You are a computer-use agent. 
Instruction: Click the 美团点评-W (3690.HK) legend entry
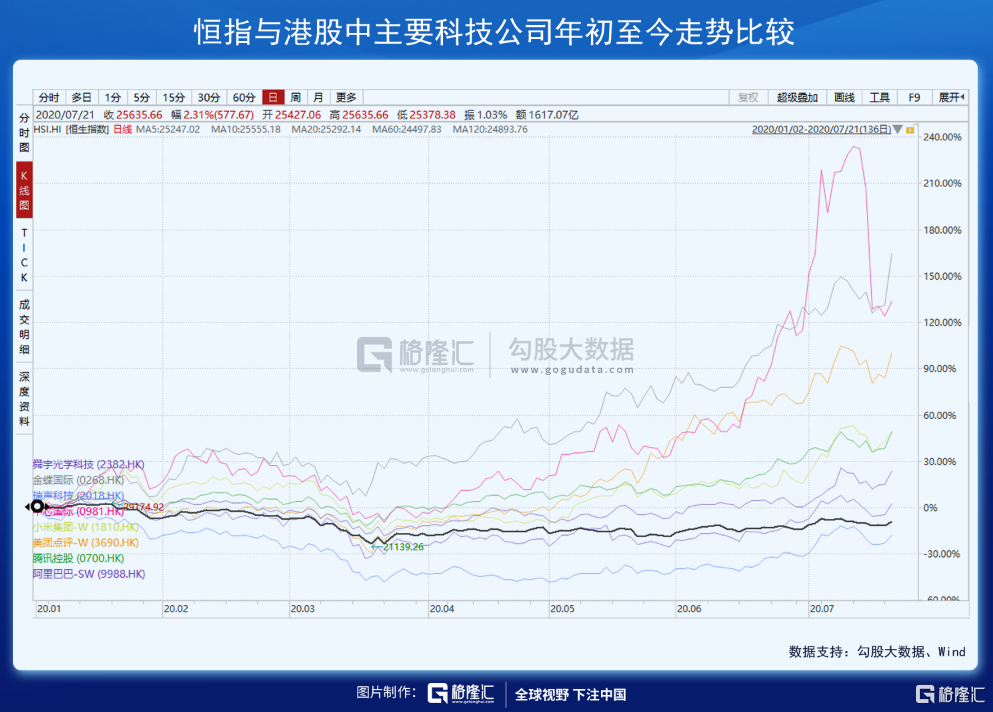[x=85, y=543]
